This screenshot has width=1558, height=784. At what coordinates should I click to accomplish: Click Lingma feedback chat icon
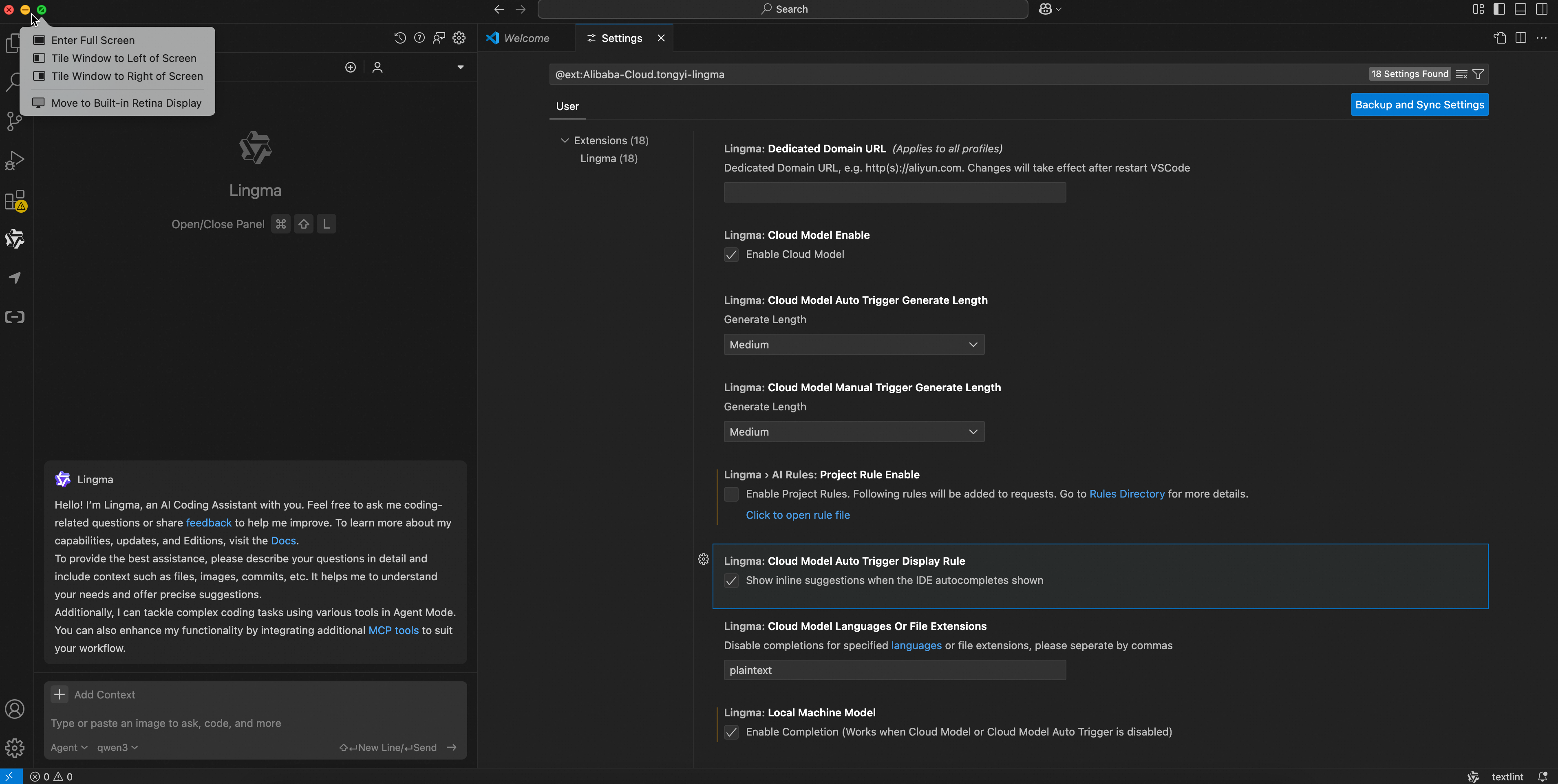click(439, 38)
